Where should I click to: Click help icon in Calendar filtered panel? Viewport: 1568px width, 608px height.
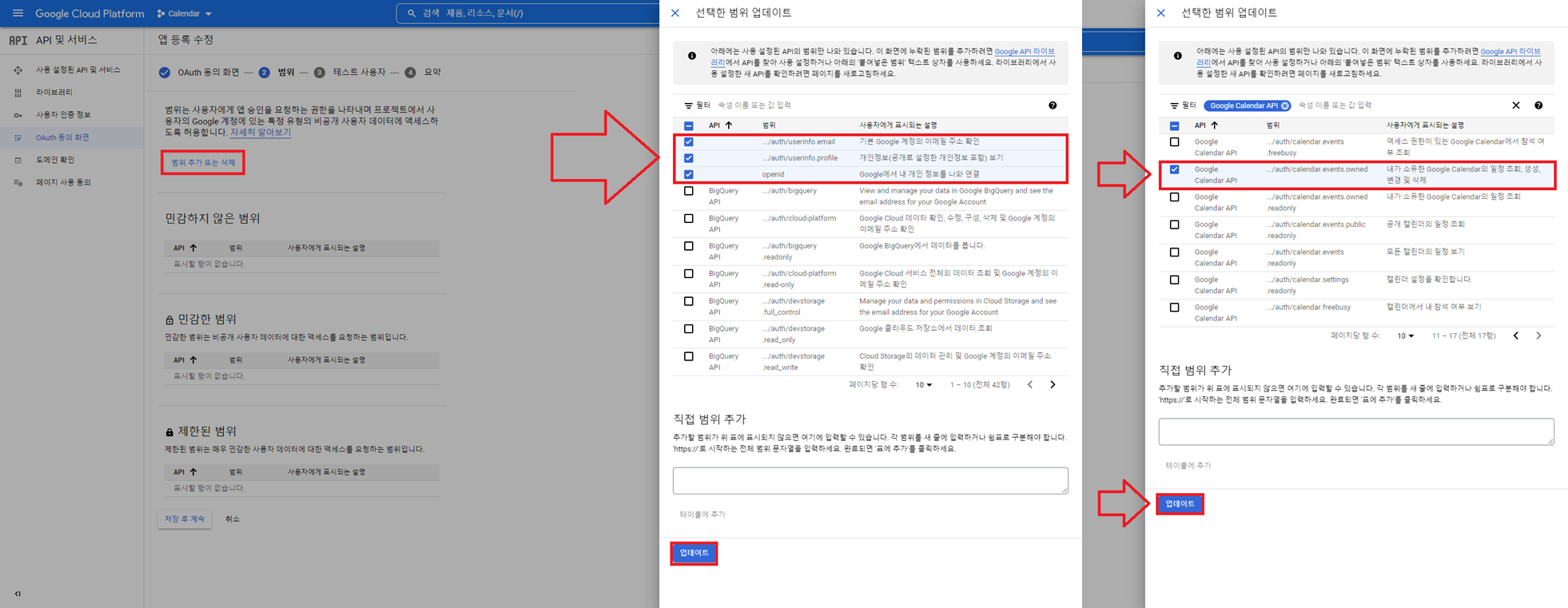[x=1538, y=105]
